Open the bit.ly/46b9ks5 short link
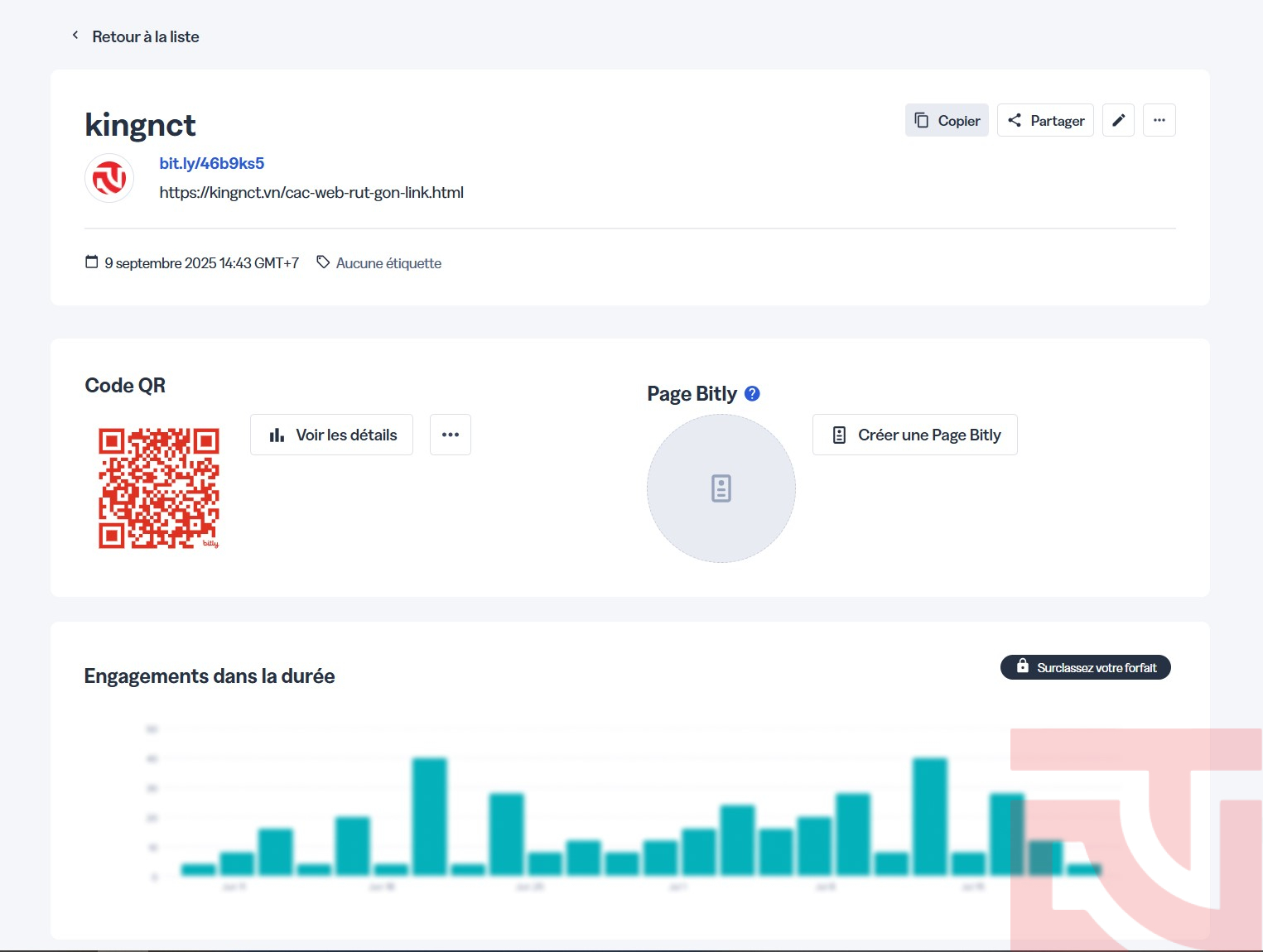The width and height of the screenshot is (1263, 952). point(212,163)
